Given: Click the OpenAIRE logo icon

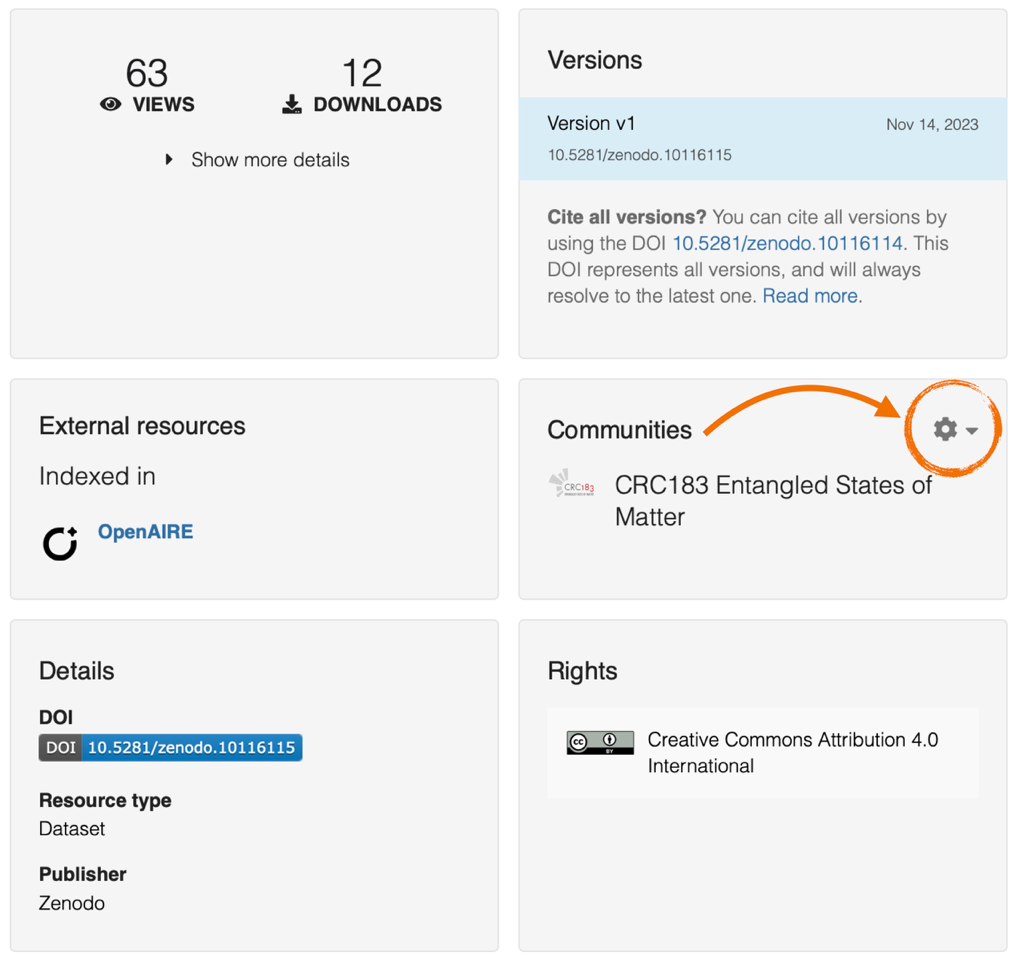Looking at the screenshot, I should pos(60,543).
